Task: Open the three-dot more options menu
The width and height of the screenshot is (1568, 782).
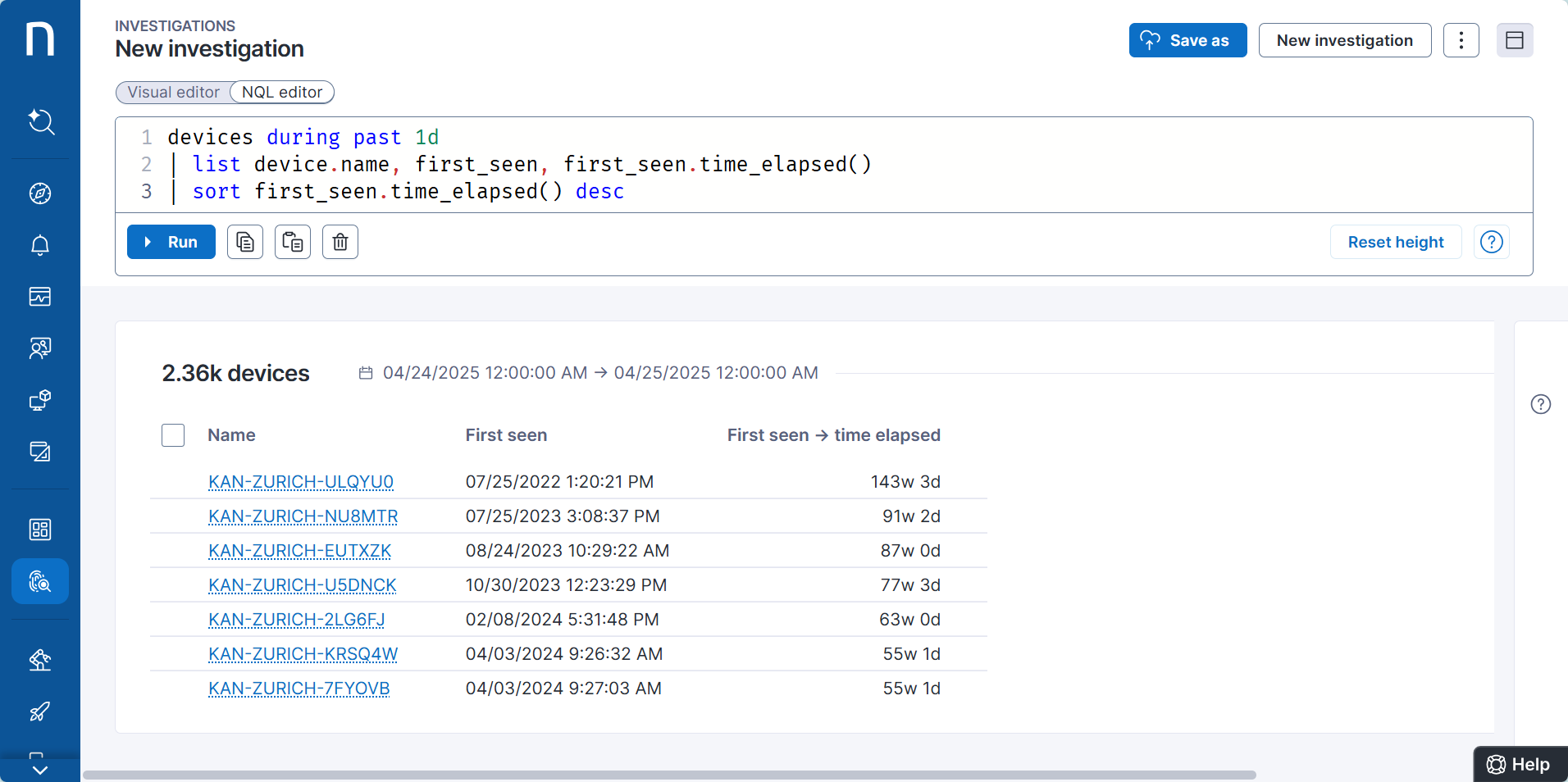Action: tap(1461, 40)
